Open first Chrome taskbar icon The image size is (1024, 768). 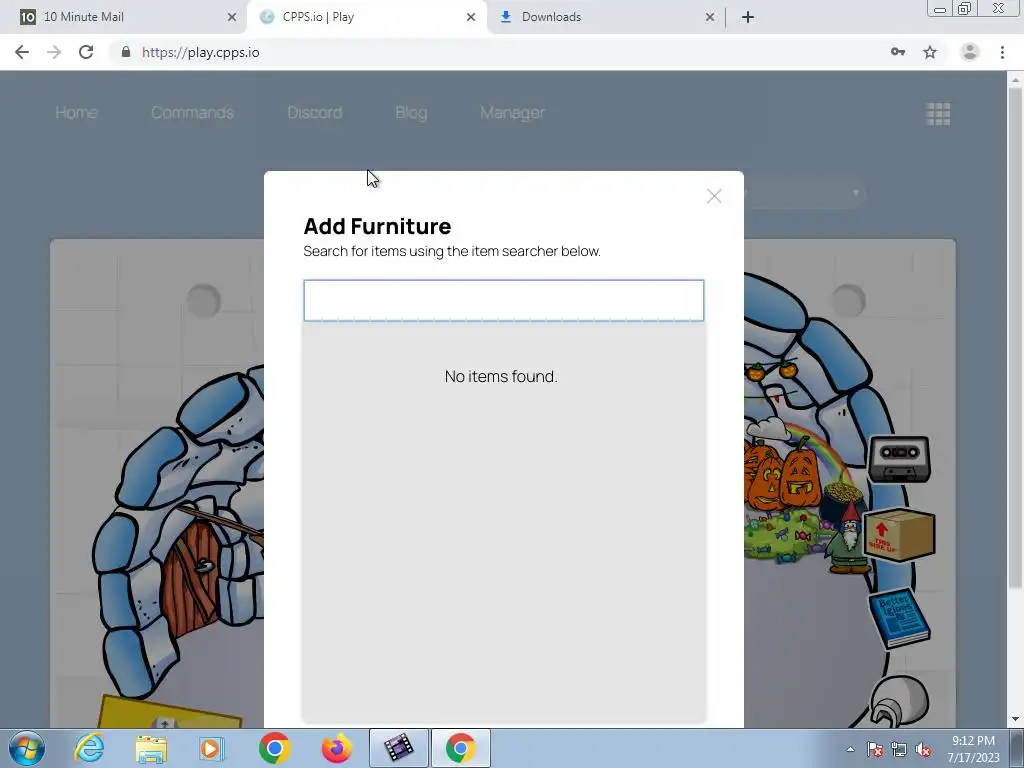click(x=275, y=748)
